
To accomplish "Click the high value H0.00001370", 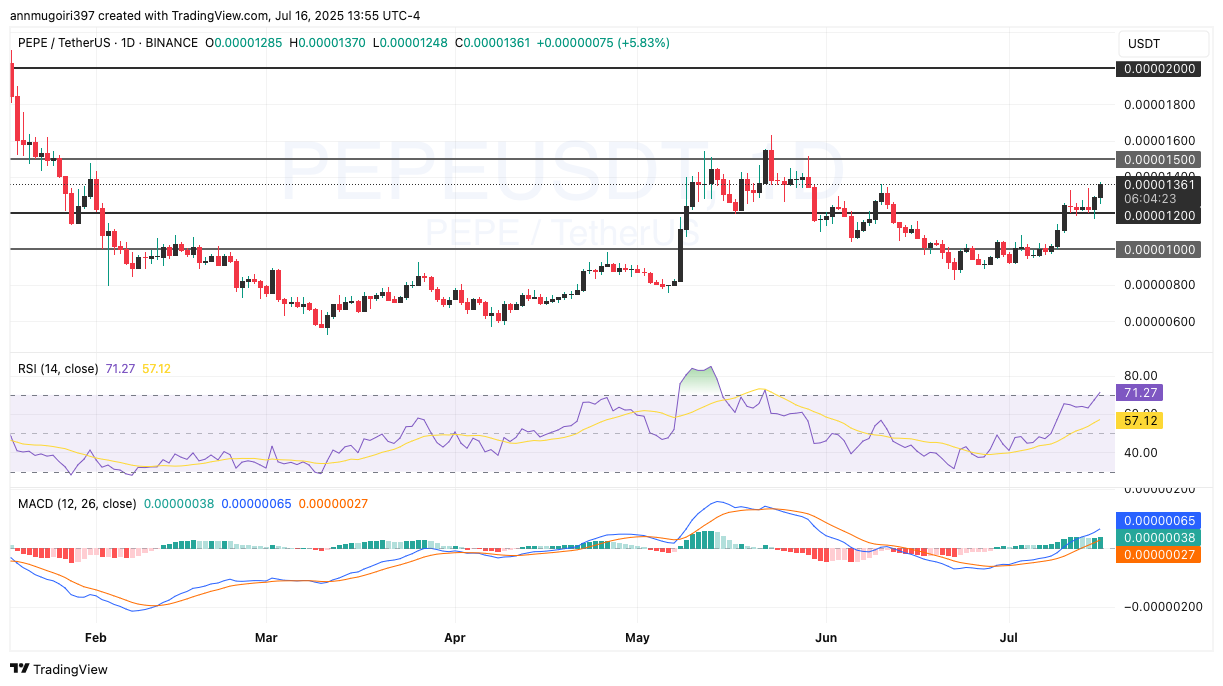I will pos(330,43).
